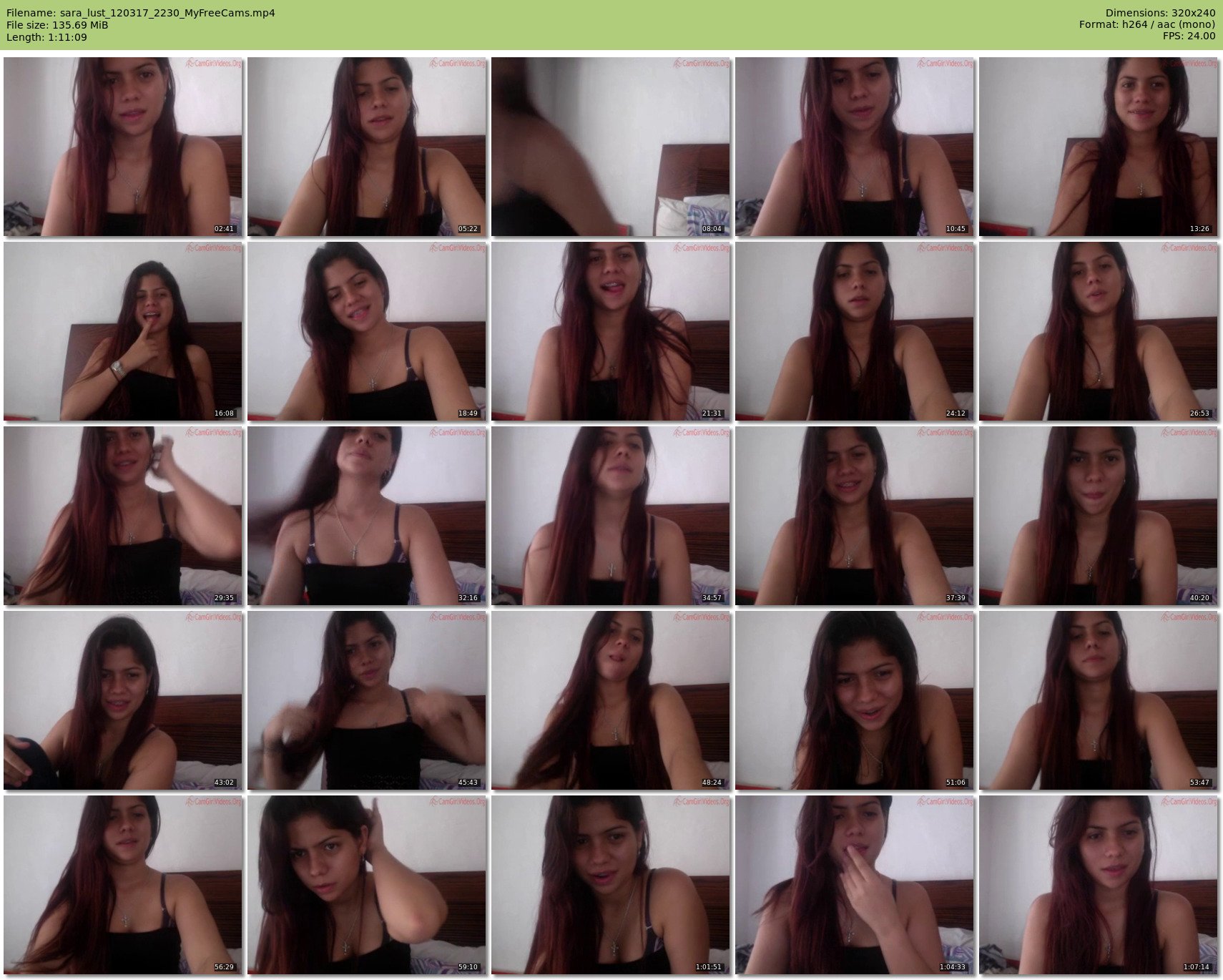
Task: Open the thumbnail timestamped 02:41
Action: (x=122, y=147)
